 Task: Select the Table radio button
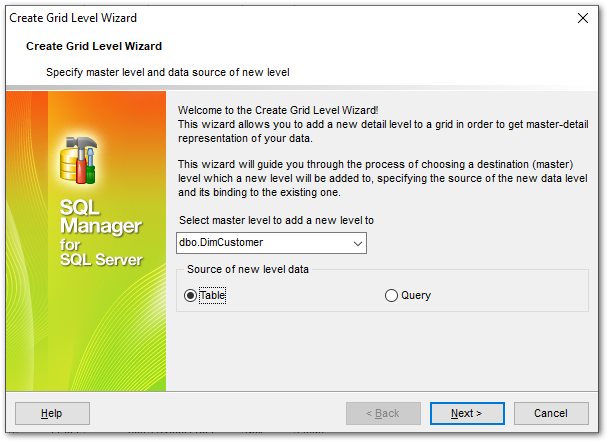[x=190, y=295]
